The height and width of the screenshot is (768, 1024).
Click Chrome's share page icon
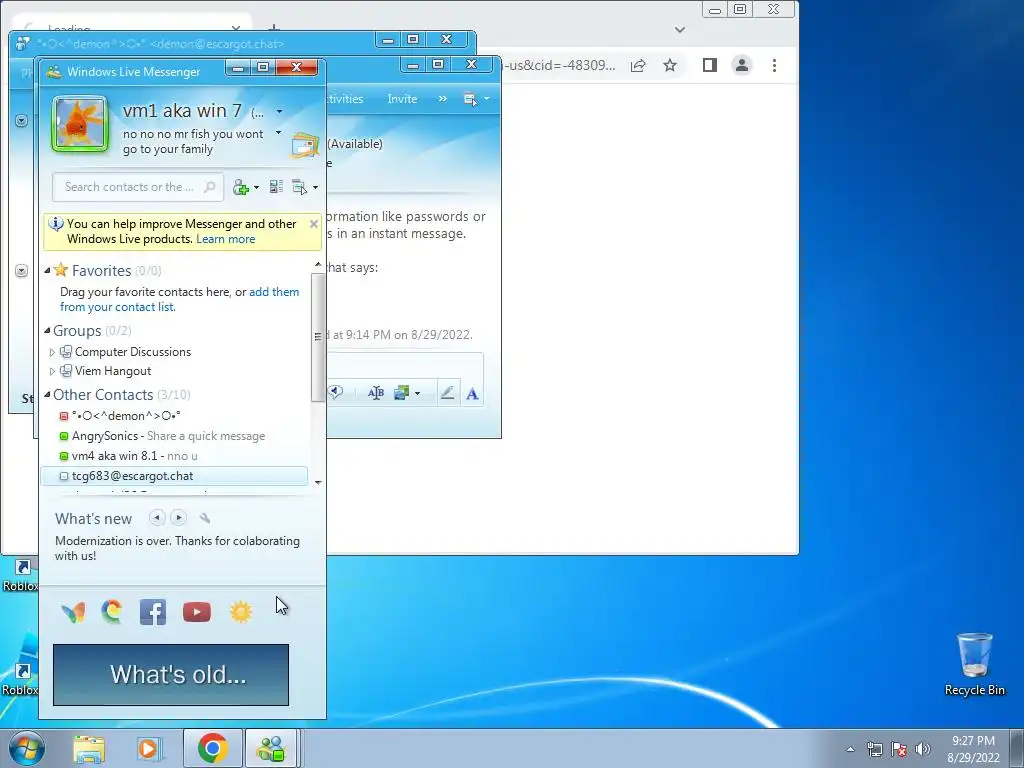(638, 65)
